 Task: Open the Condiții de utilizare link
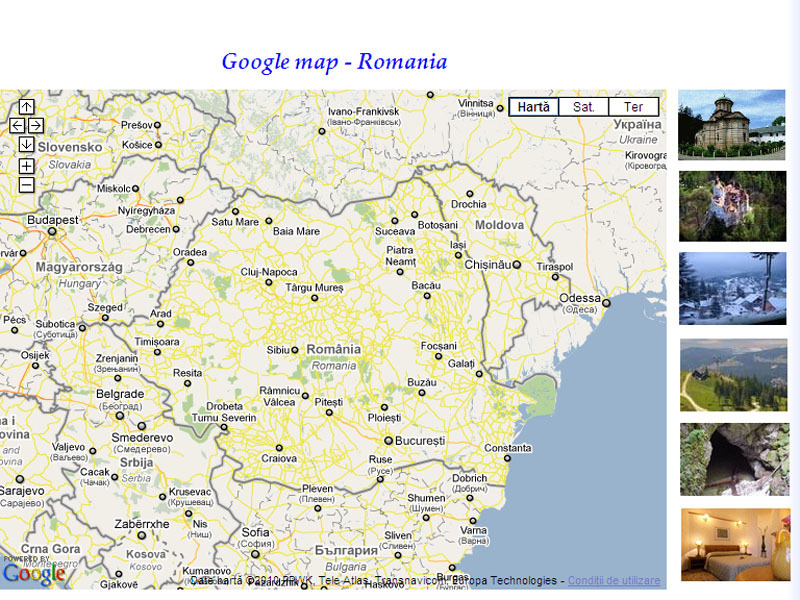click(614, 581)
